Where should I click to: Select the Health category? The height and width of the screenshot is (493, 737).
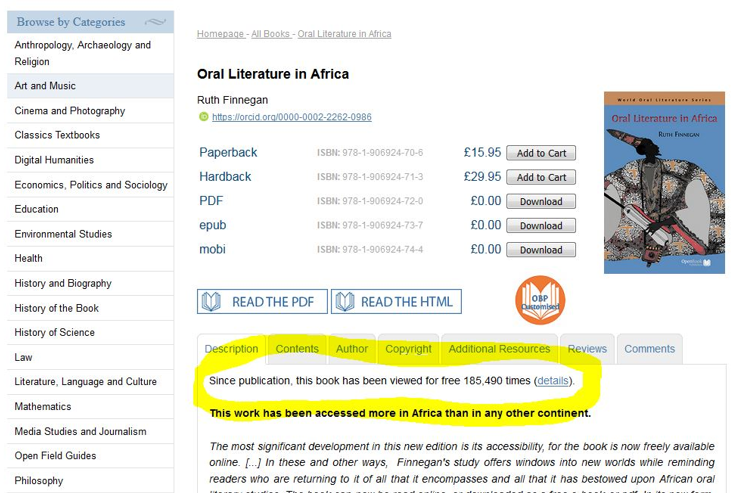(90, 259)
